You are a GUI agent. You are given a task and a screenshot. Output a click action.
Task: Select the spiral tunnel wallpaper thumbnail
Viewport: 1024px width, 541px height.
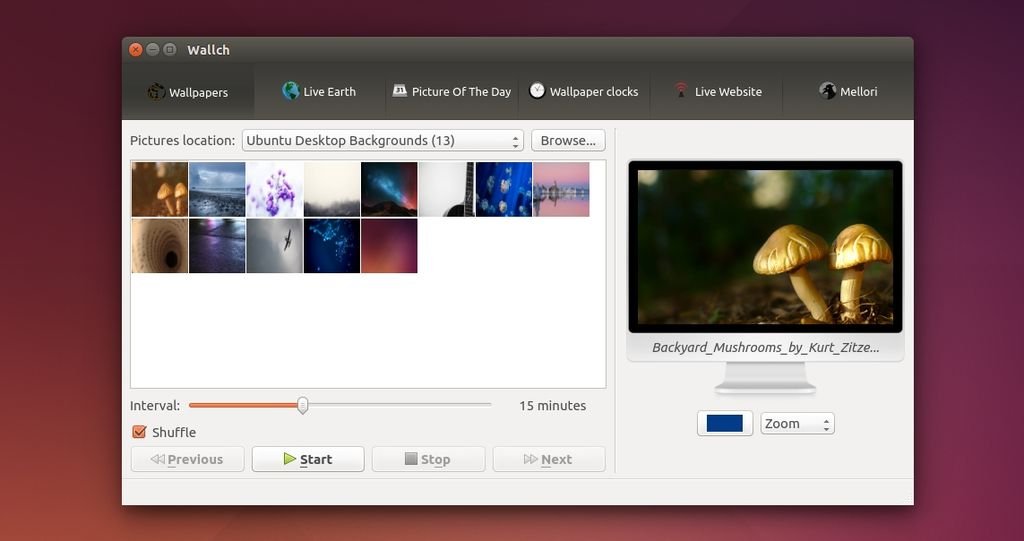[159, 246]
